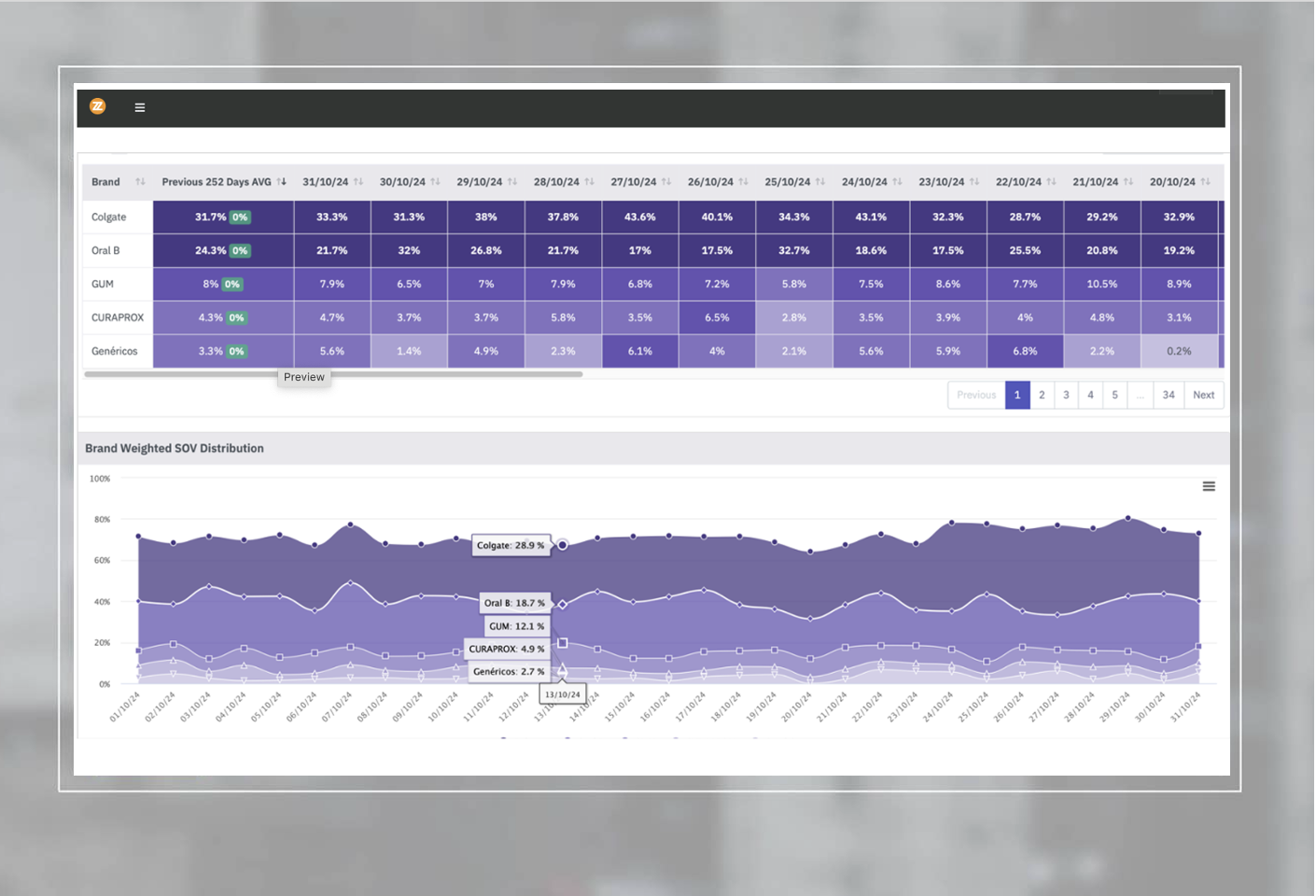Image resolution: width=1316 pixels, height=896 pixels.
Task: Click Colgate 13/10/24 data point marker
Action: click(563, 545)
